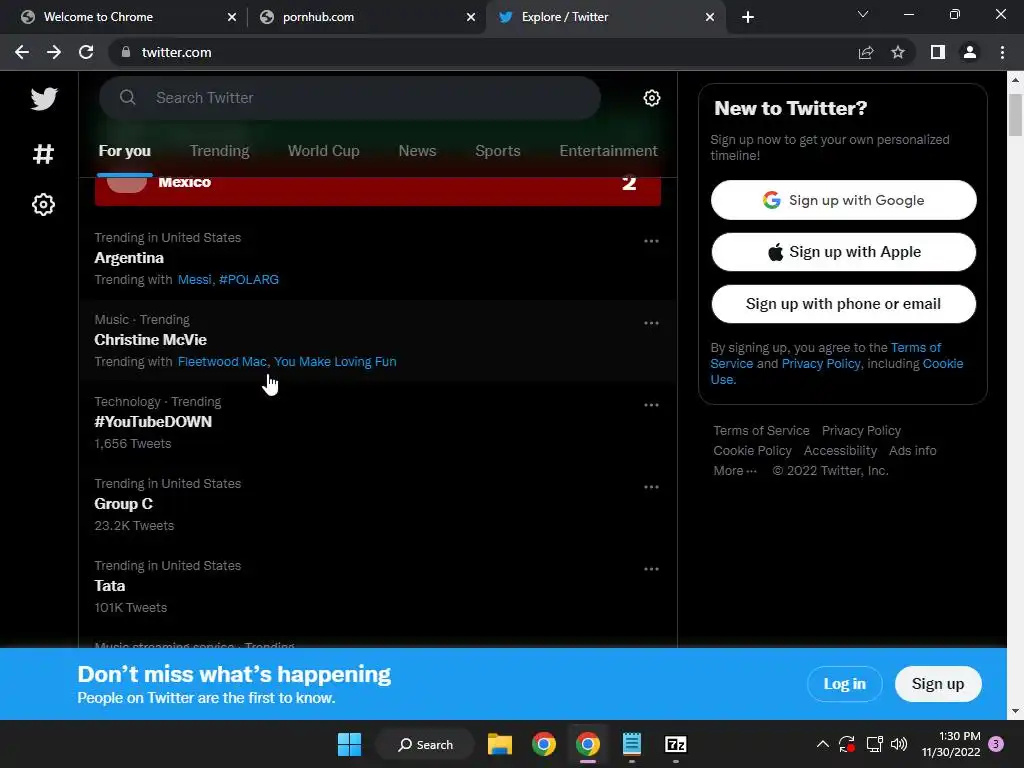The width and height of the screenshot is (1024, 768).
Task: Expand the More footer menu
Action: coord(735,471)
